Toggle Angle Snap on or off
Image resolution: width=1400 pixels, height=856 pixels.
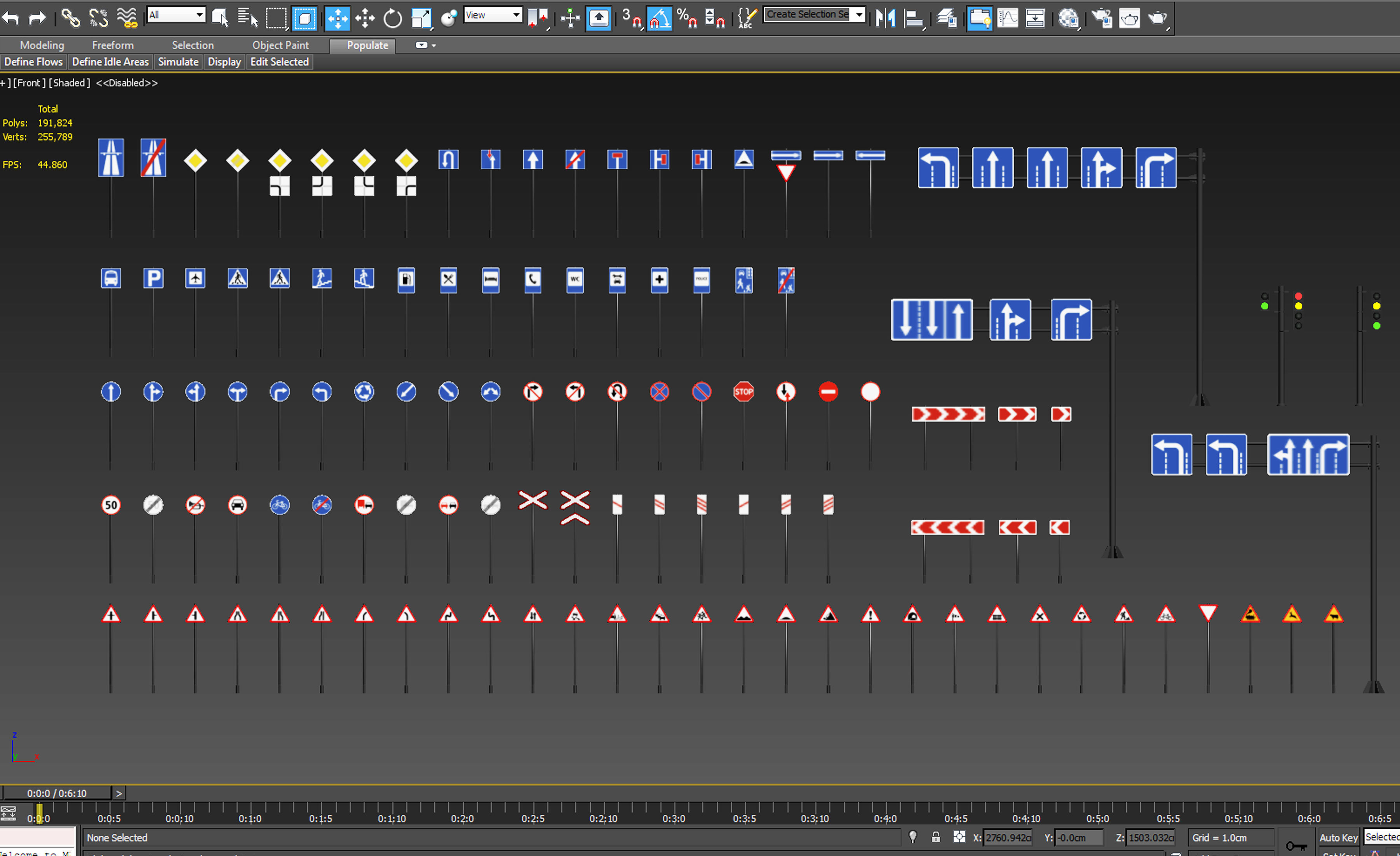point(659,18)
